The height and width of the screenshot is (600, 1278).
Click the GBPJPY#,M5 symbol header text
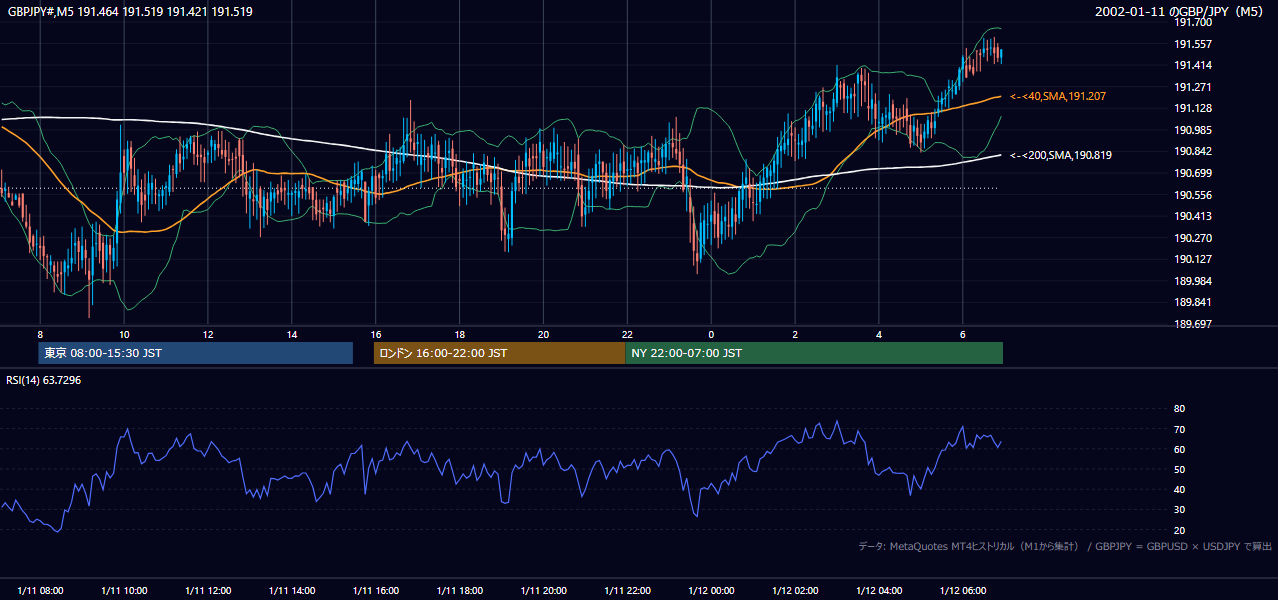130,12
